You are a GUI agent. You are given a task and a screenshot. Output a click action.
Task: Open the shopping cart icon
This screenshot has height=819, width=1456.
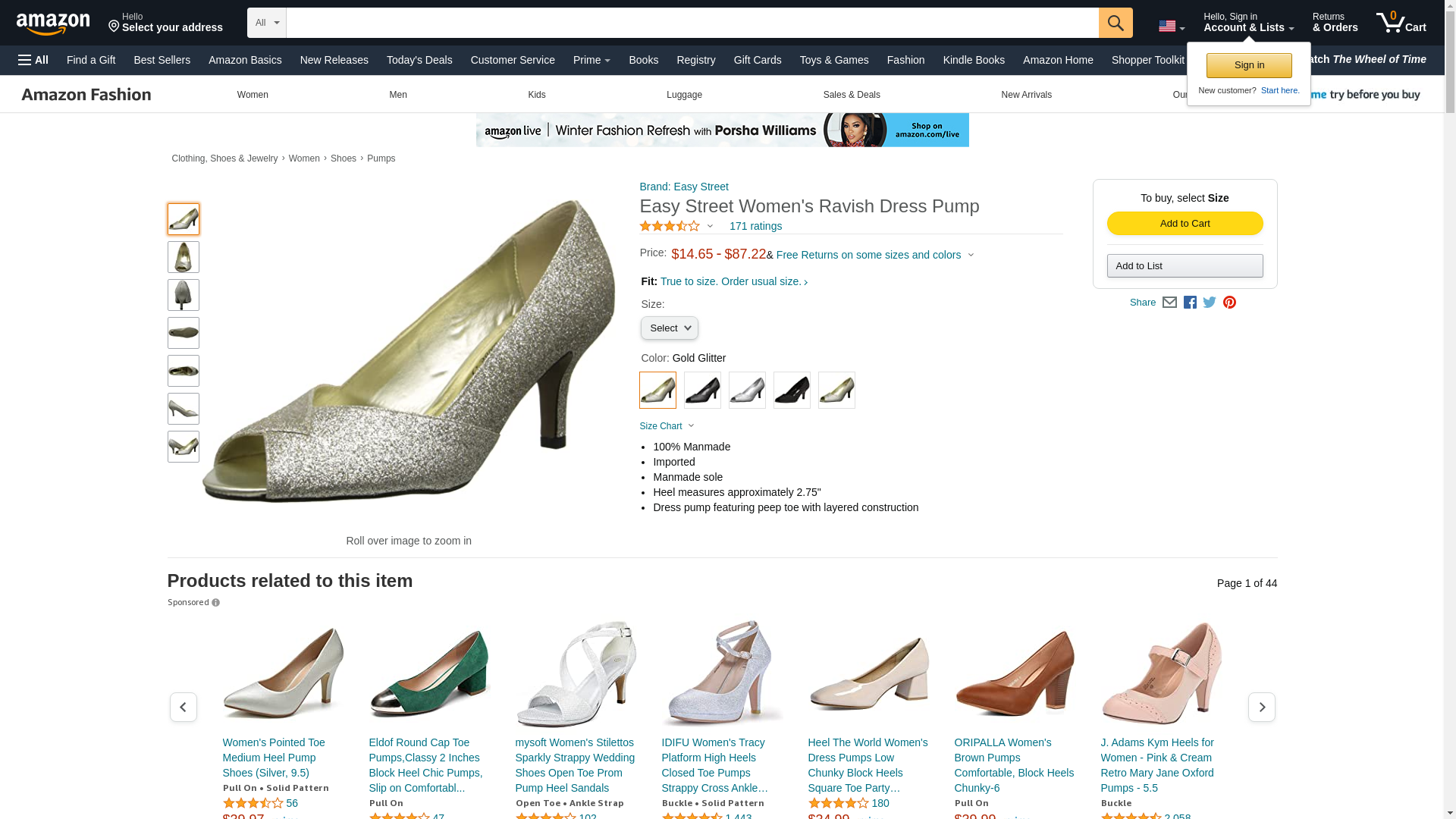point(1401,22)
